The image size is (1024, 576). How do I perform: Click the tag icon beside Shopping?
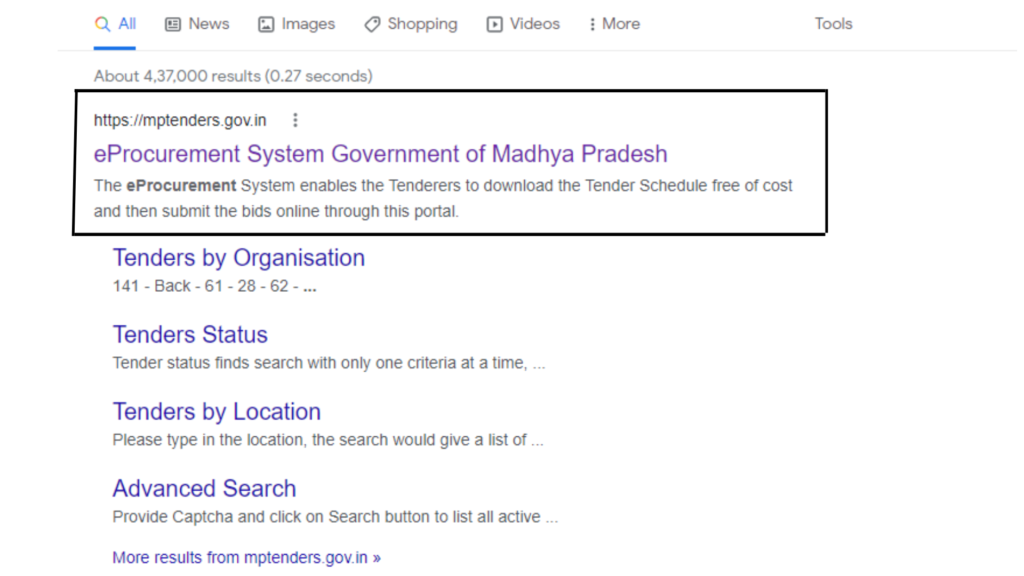tap(372, 24)
